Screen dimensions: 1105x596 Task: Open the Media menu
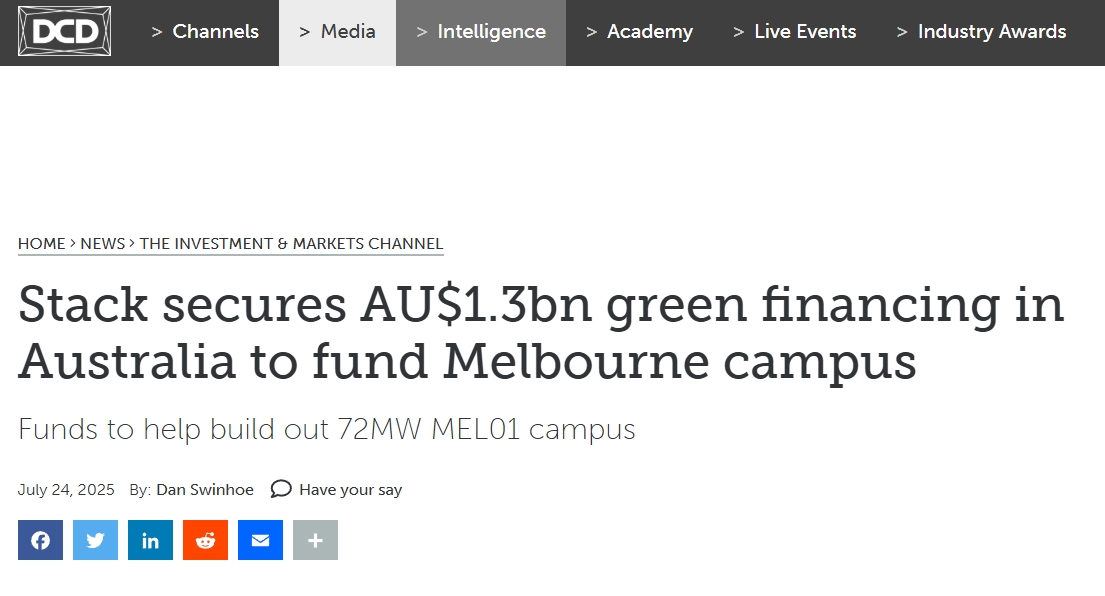pyautogui.click(x=337, y=32)
